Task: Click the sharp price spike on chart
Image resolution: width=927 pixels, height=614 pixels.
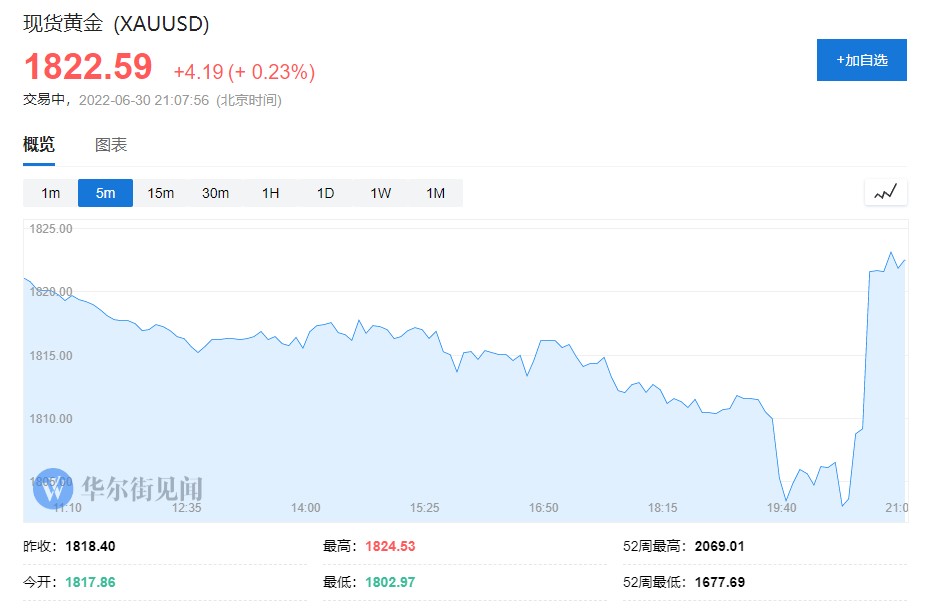Action: click(x=865, y=350)
